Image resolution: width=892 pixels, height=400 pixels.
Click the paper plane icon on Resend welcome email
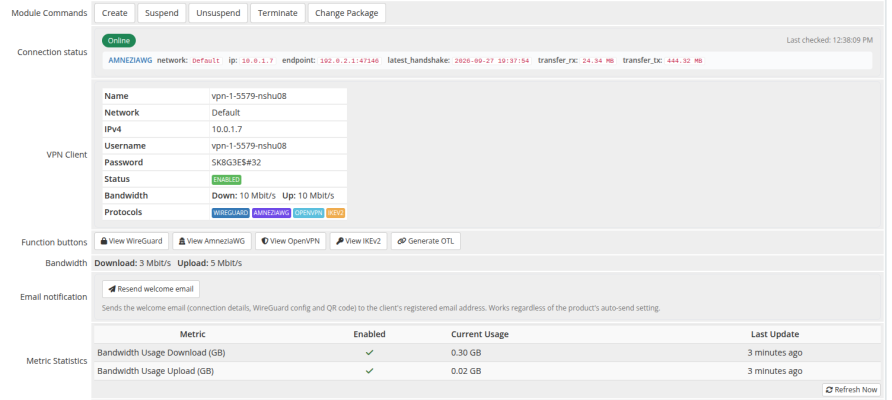(x=112, y=289)
